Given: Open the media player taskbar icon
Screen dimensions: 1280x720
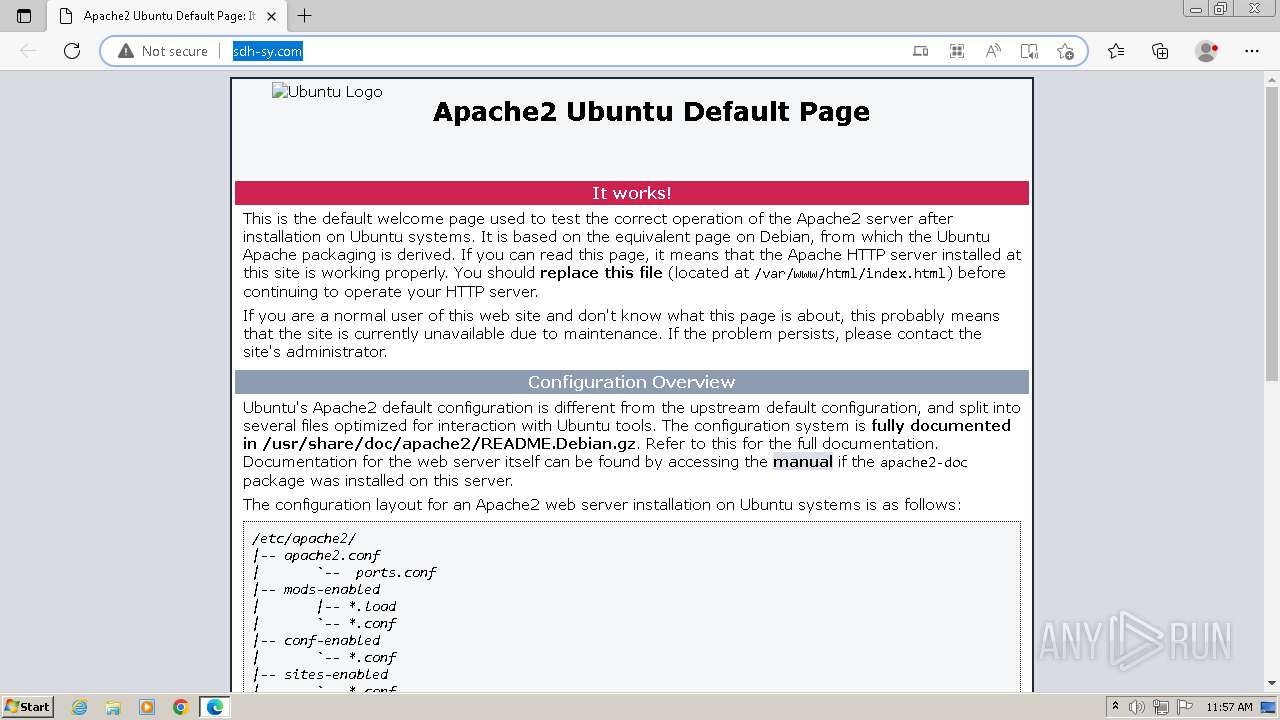Looking at the screenshot, I should [147, 707].
